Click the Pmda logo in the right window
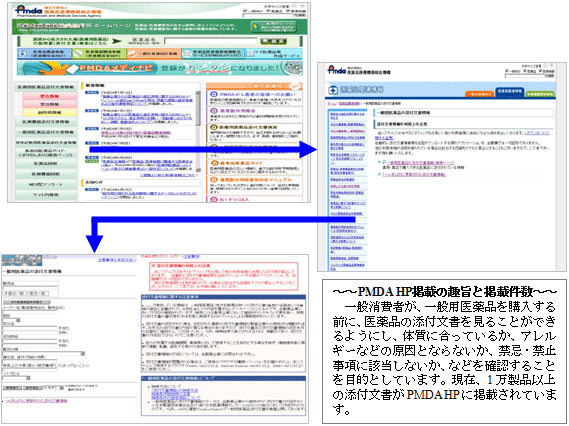Image resolution: width=569 pixels, height=426 pixels. click(336, 70)
